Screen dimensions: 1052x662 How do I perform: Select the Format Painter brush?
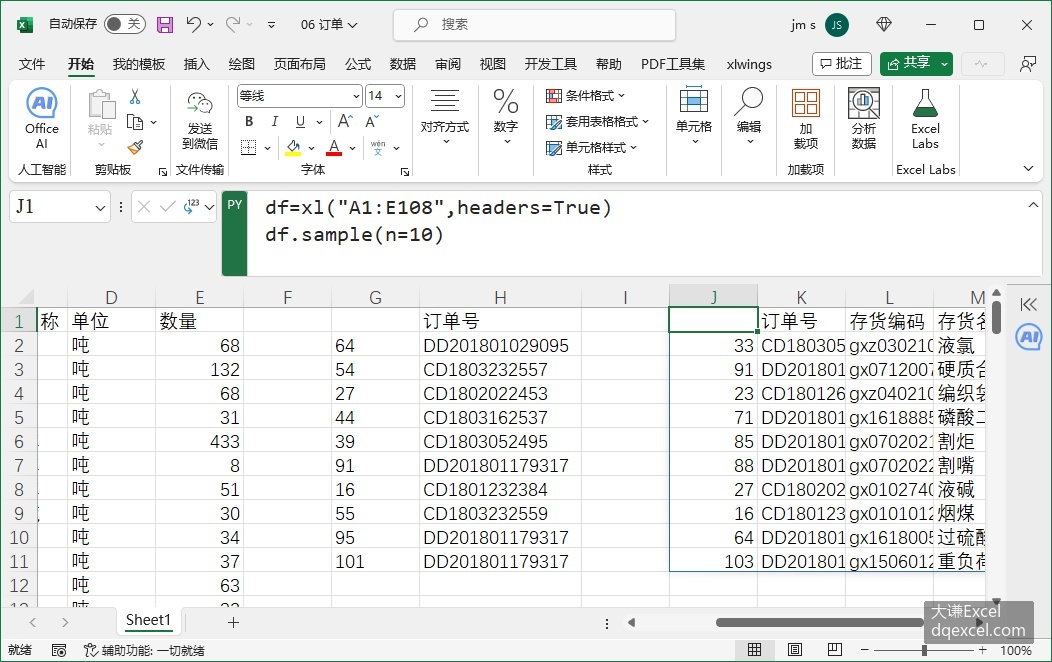[136, 147]
